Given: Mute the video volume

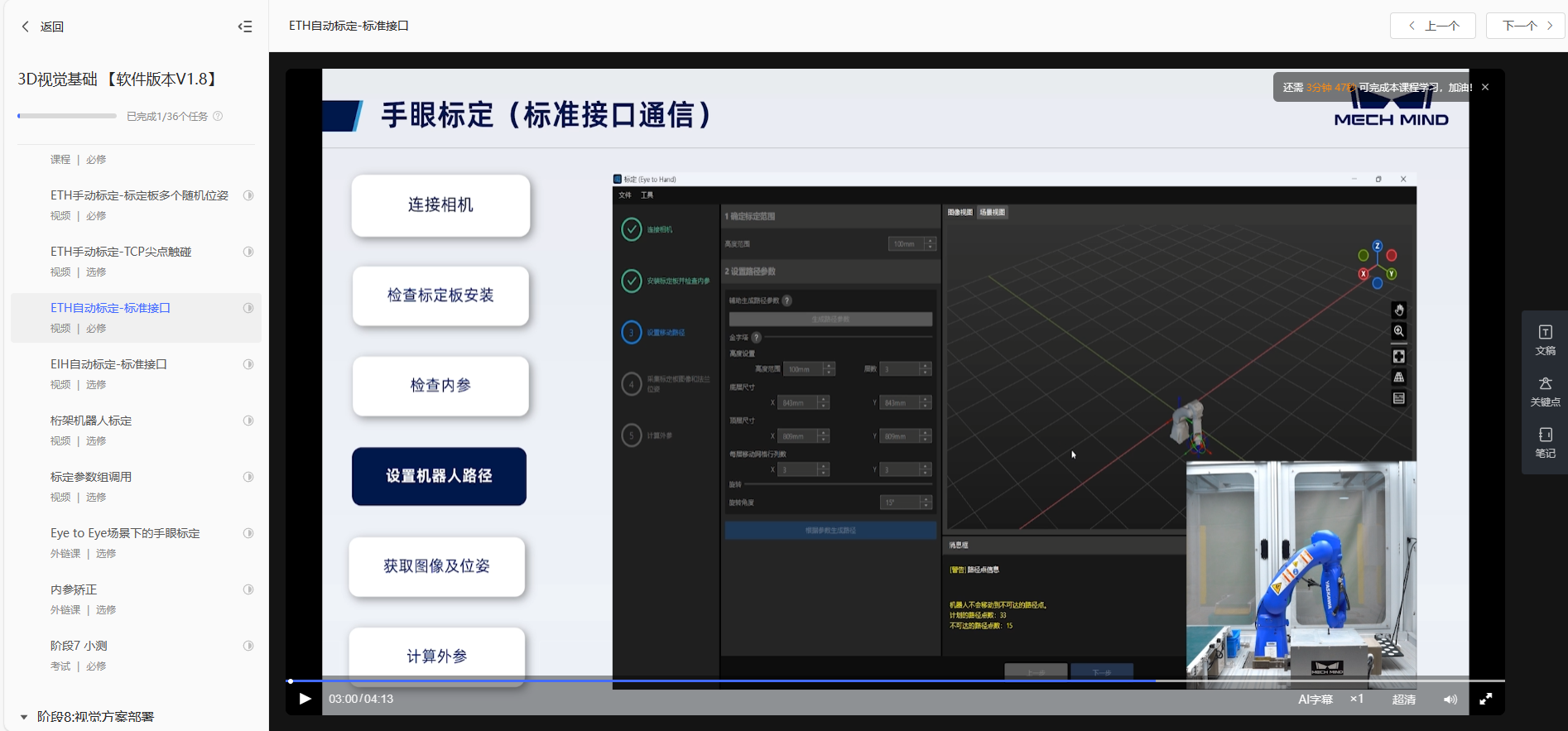Looking at the screenshot, I should click(x=1450, y=700).
